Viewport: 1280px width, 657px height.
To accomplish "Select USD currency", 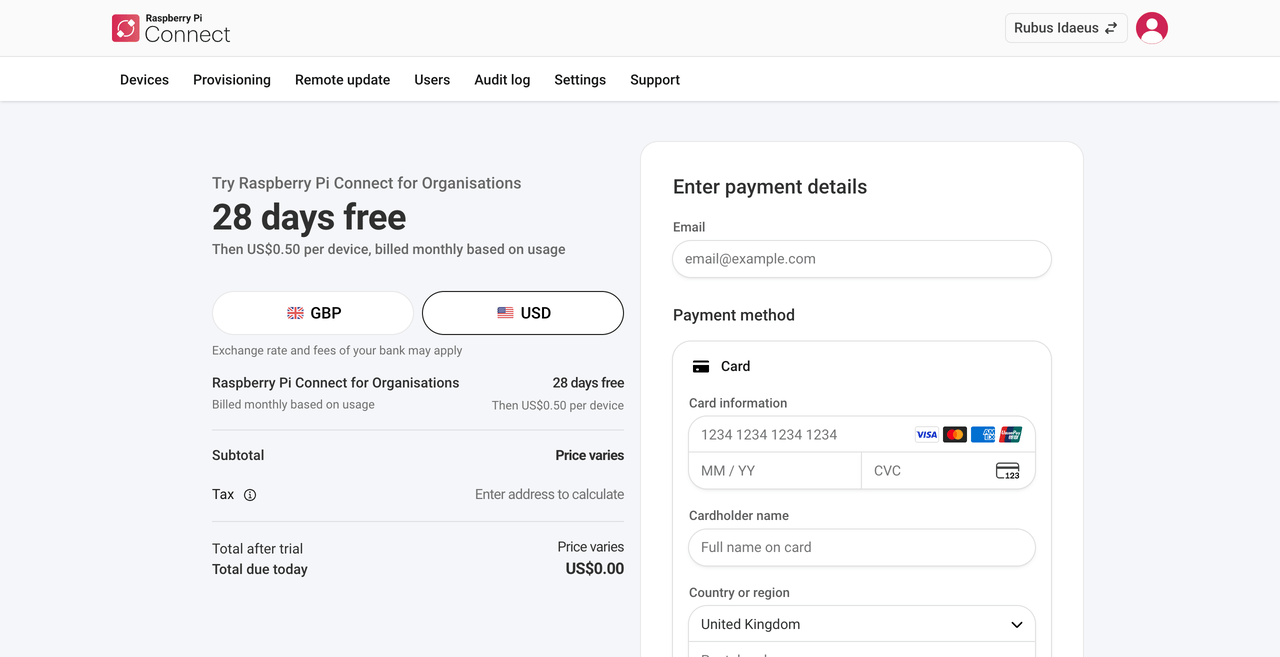I will (523, 313).
